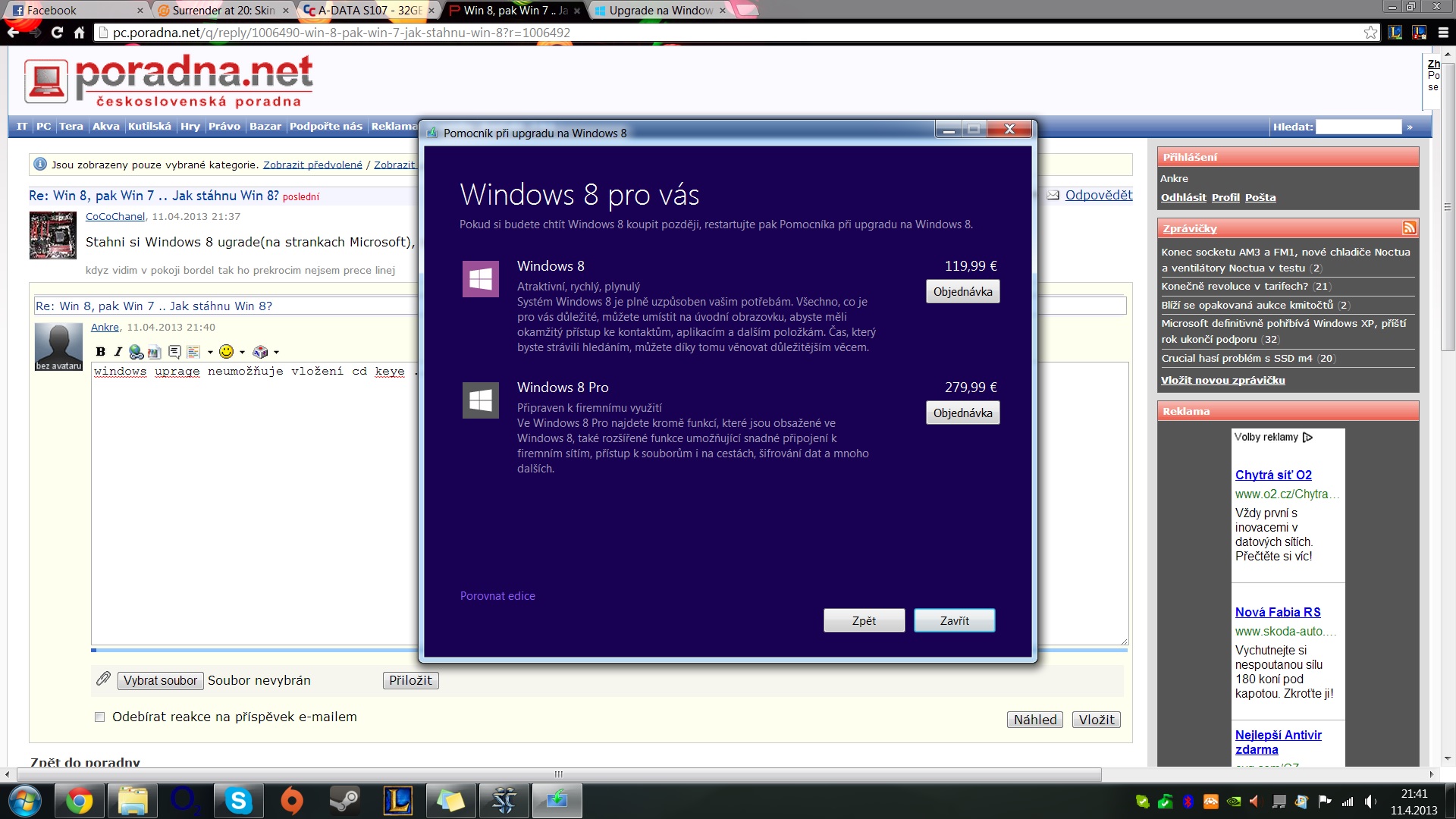The image size is (1456, 819).
Task: Enable Odebírat reakce na příspěvek e-mailem checkbox
Action: [x=99, y=717]
